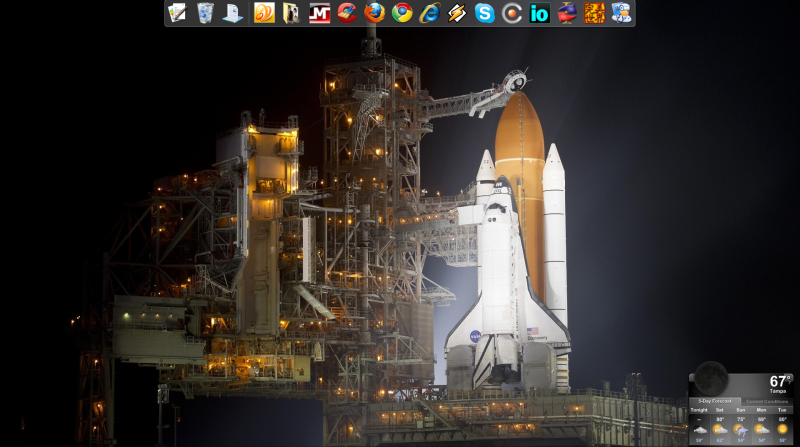Launch Mozilla Firefox from the dock
Screen dimensions: 800x447
pos(374,13)
